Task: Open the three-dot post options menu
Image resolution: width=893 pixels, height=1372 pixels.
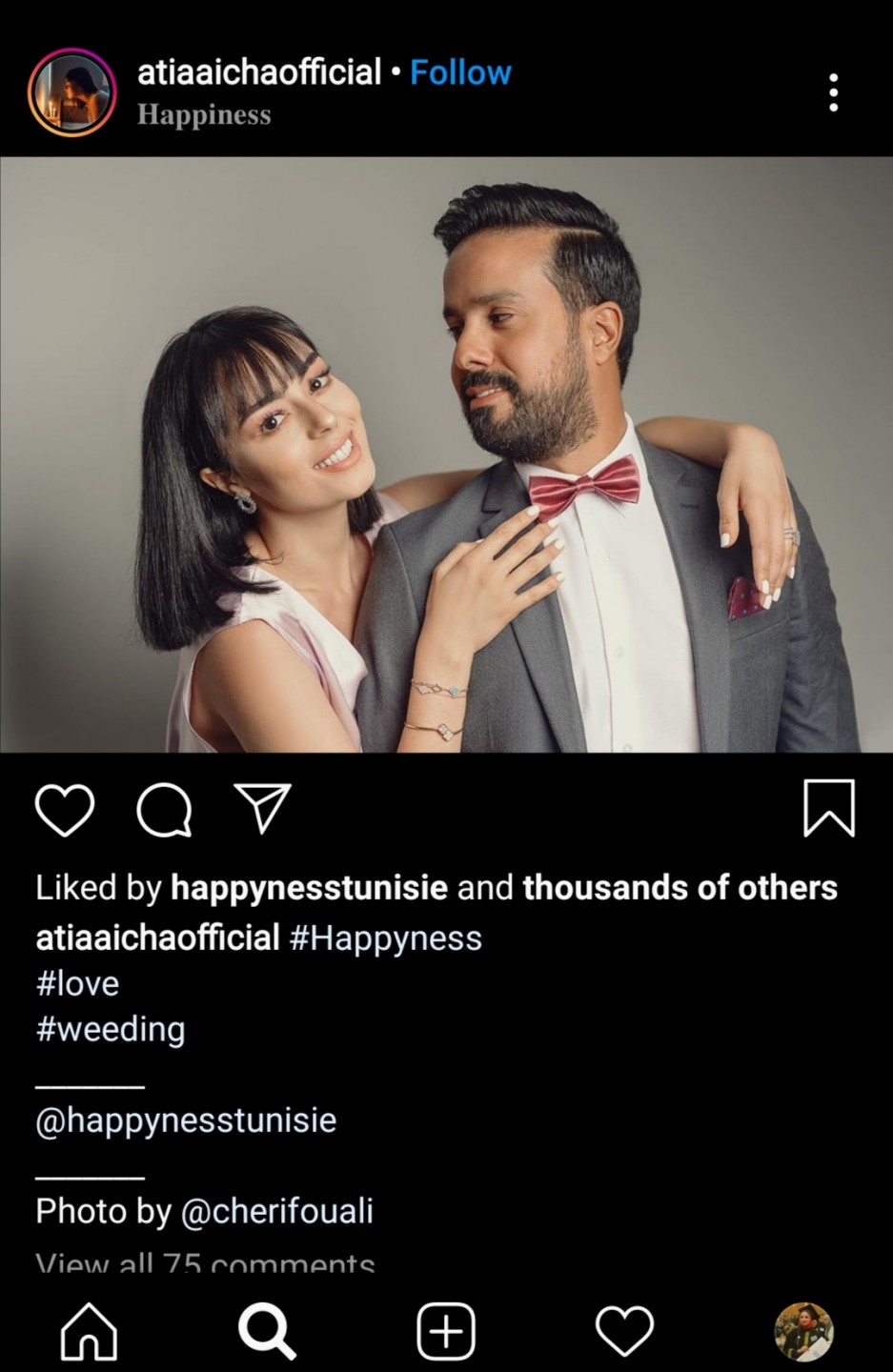Action: point(834,92)
